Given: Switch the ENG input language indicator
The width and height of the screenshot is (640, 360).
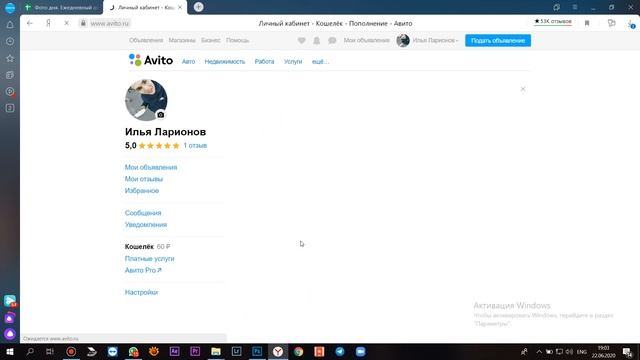Looking at the screenshot, I should (x=582, y=352).
